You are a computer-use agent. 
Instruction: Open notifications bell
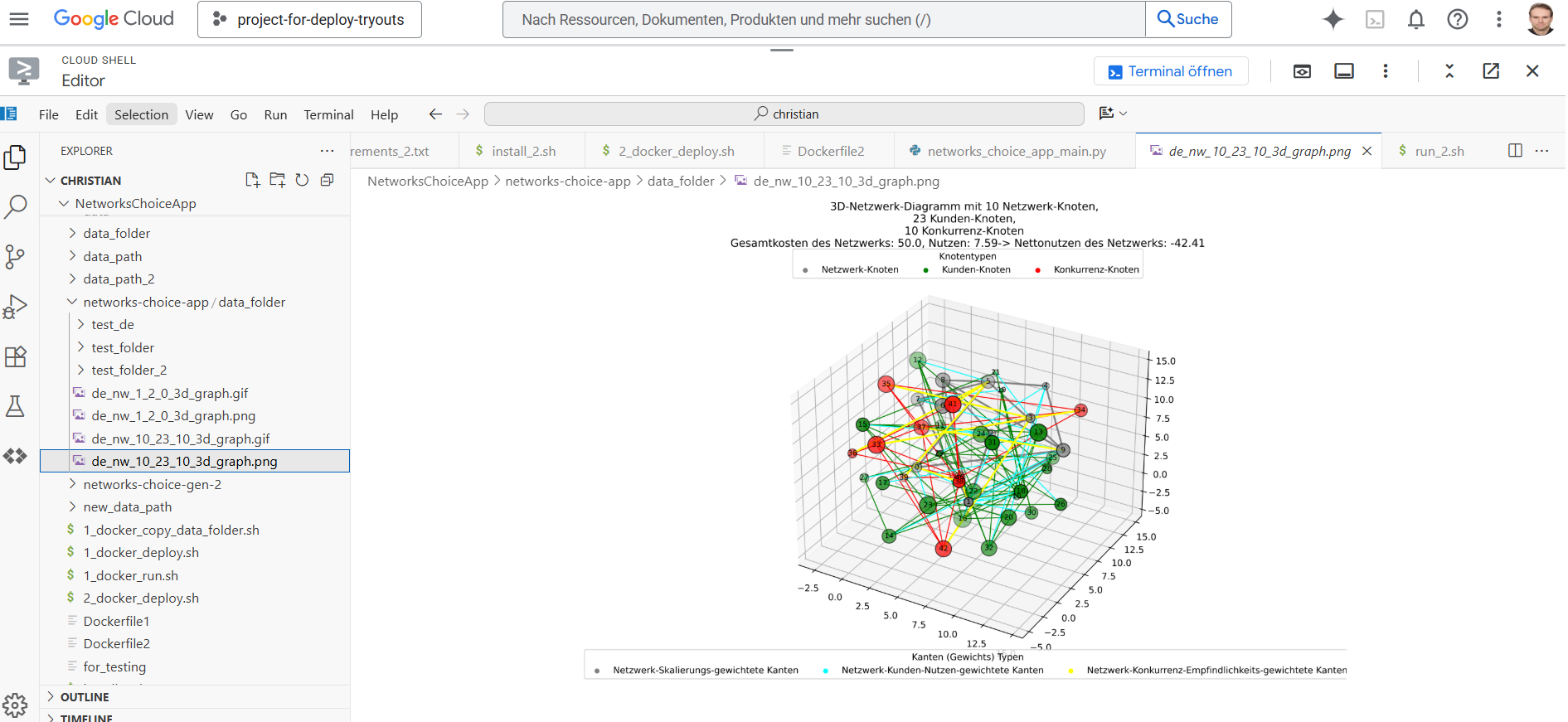point(1416,19)
